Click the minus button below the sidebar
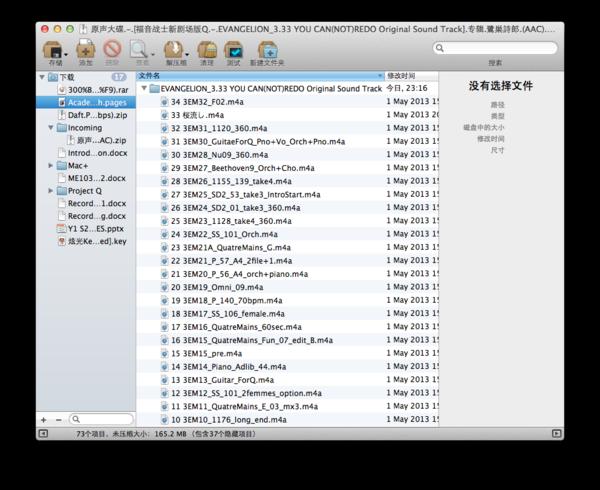The image size is (600, 490). pyautogui.click(x=59, y=420)
